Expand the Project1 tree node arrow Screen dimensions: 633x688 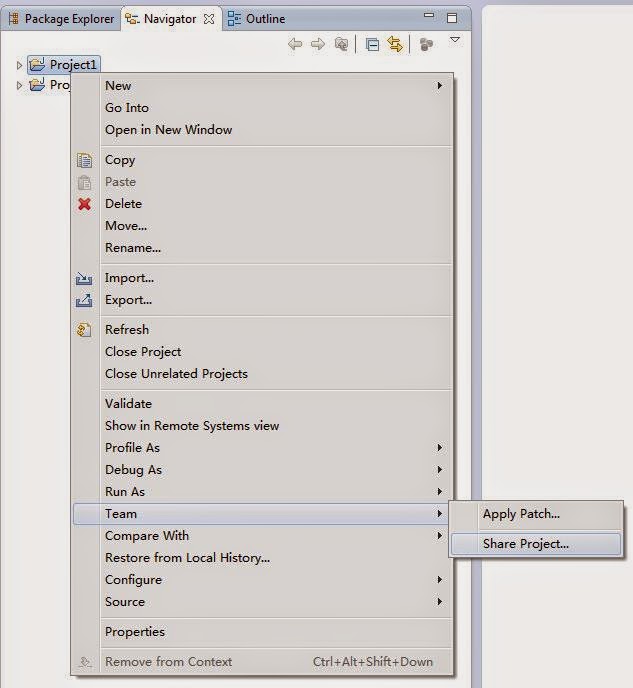coord(19,65)
